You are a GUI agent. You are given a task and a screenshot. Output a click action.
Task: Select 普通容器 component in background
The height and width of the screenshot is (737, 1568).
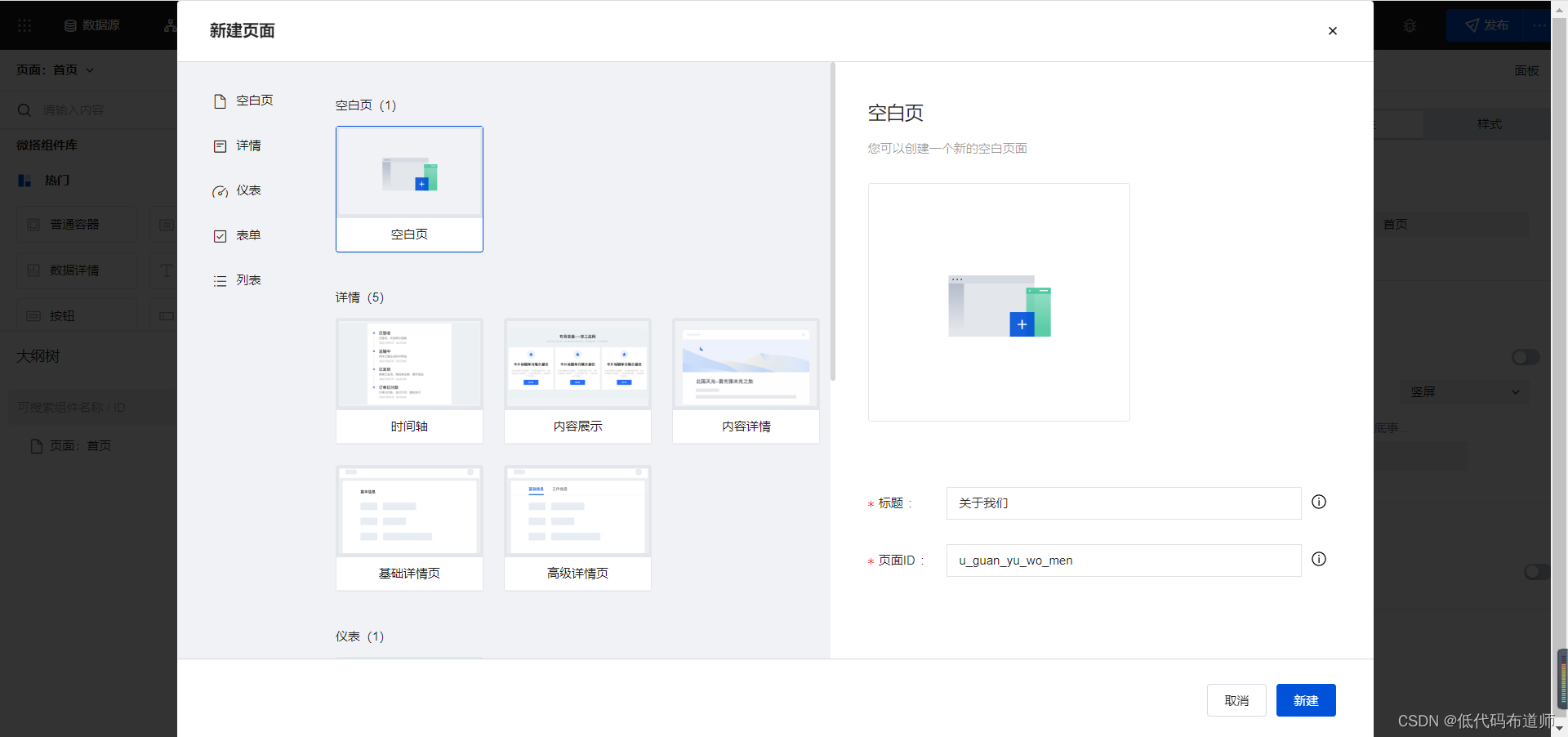[77, 225]
